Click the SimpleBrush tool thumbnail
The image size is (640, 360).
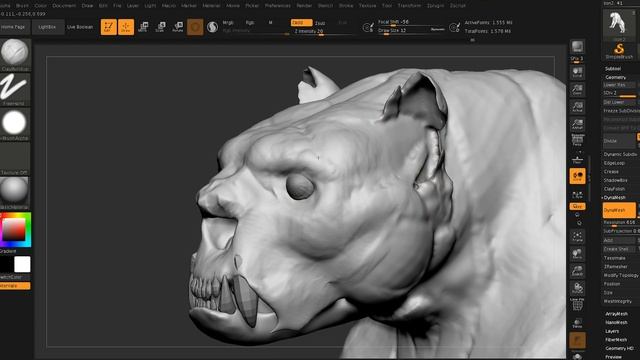tap(619, 51)
